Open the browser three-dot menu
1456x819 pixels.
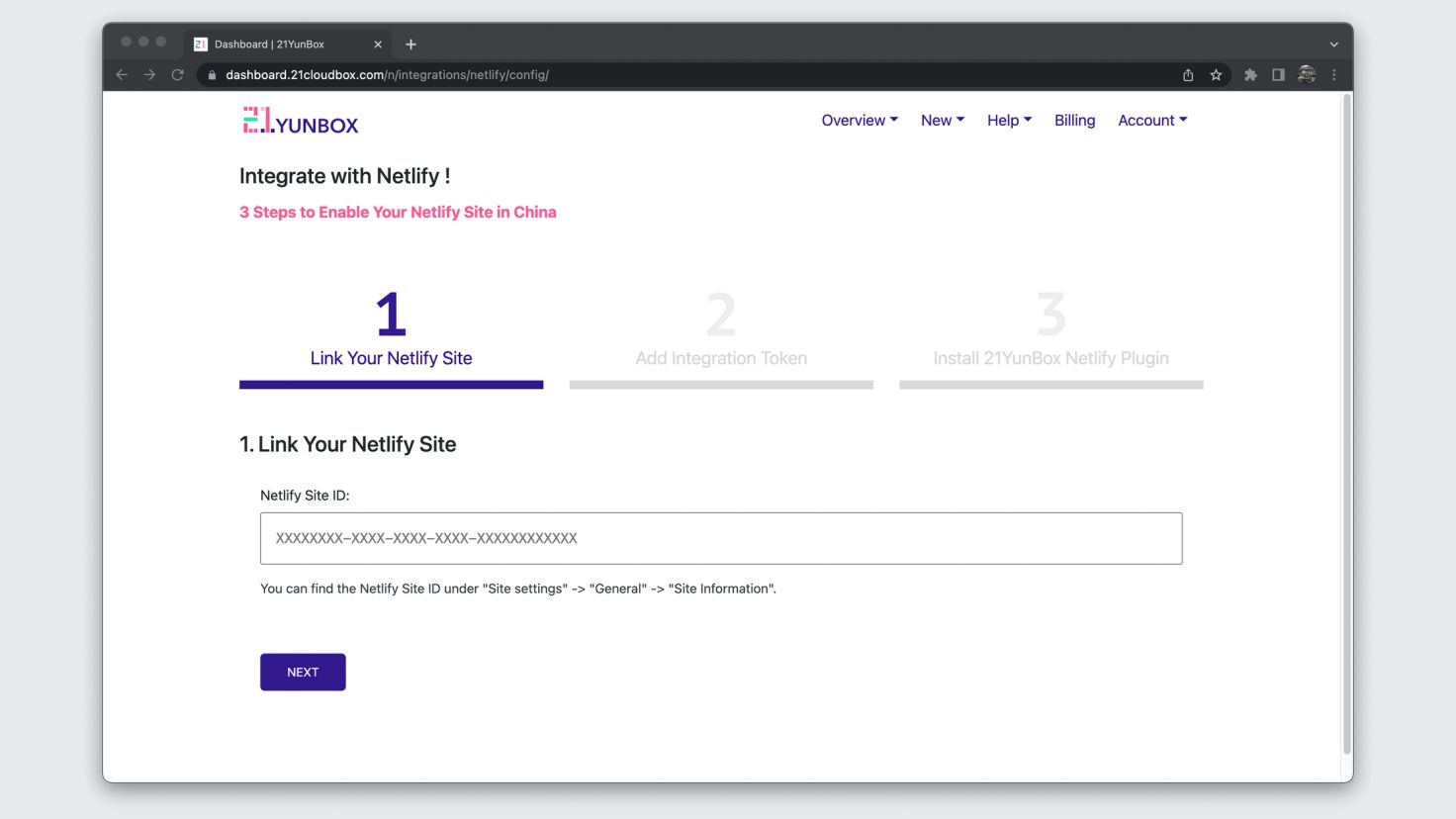1333,75
